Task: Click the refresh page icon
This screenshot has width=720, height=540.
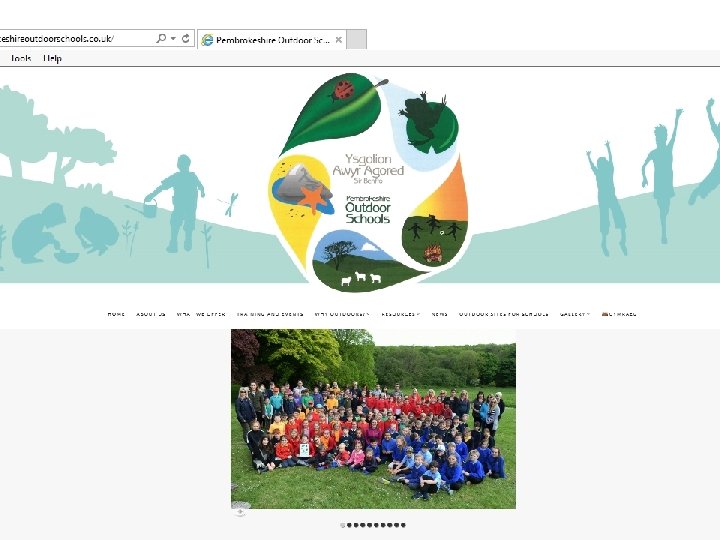Action: pyautogui.click(x=186, y=39)
